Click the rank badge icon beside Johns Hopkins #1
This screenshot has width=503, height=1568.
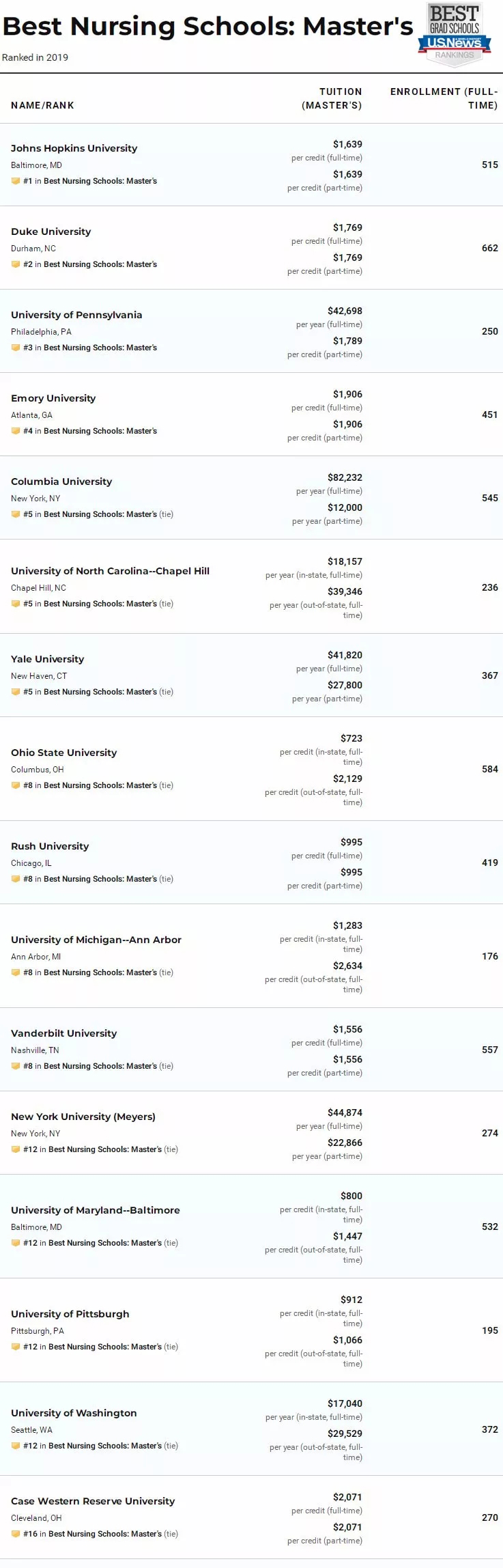tap(16, 181)
